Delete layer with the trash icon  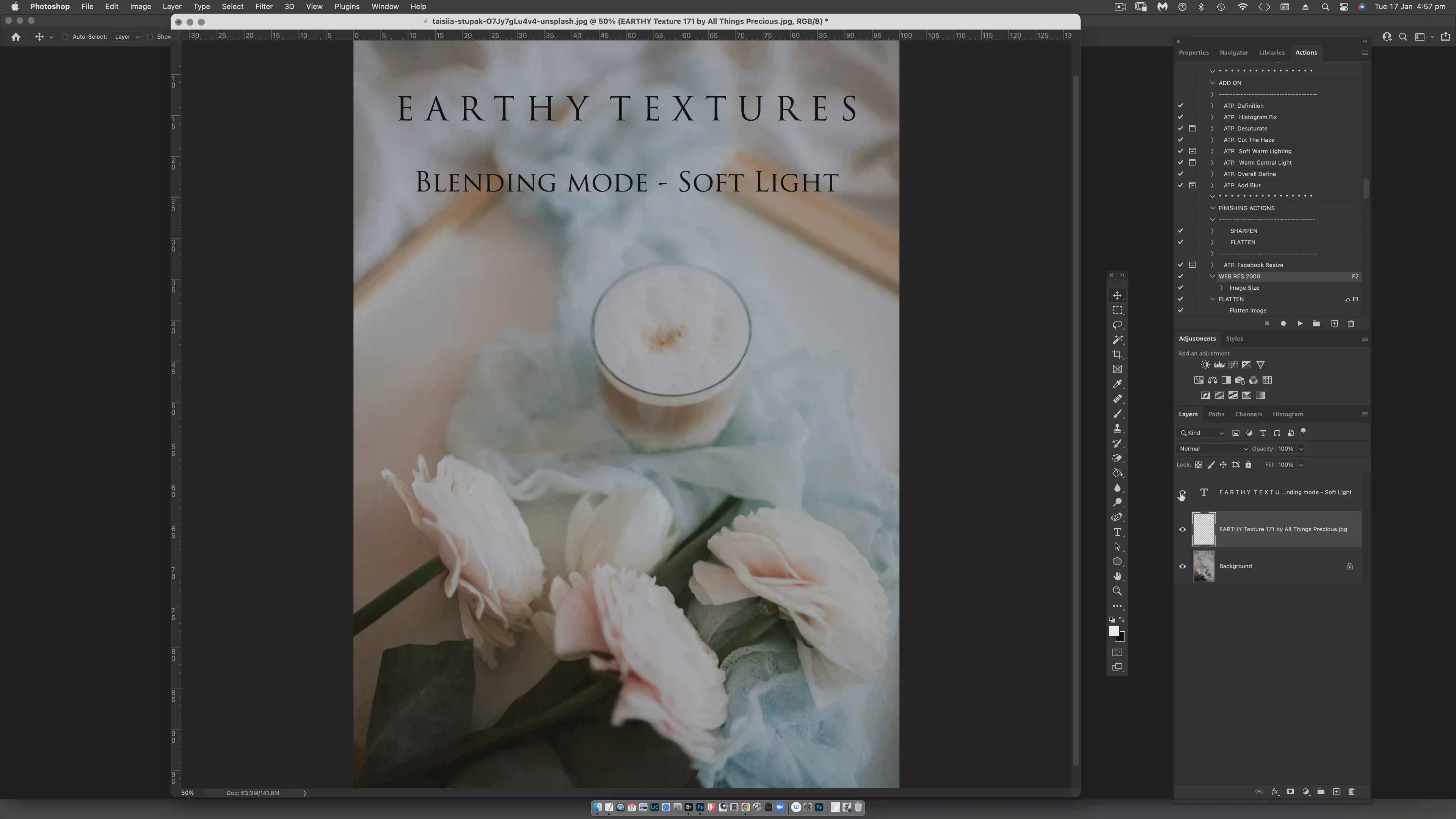click(x=1351, y=792)
